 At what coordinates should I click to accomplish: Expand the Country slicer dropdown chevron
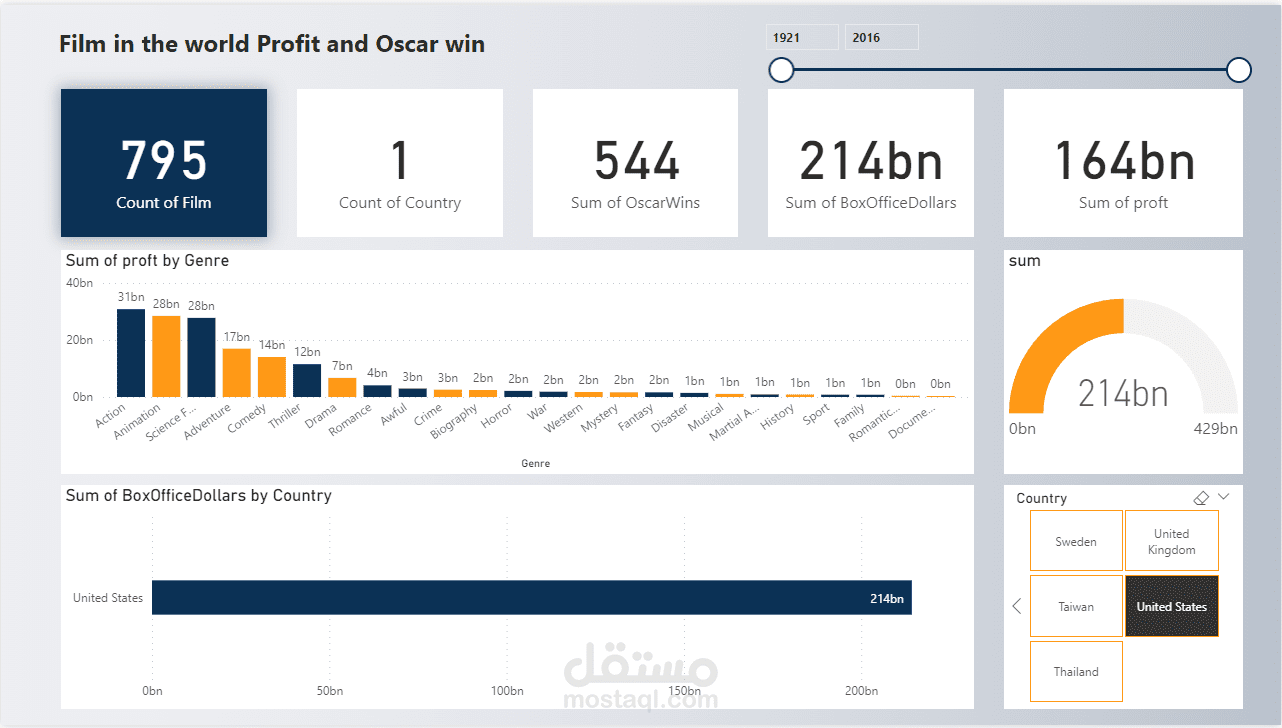(x=1224, y=497)
